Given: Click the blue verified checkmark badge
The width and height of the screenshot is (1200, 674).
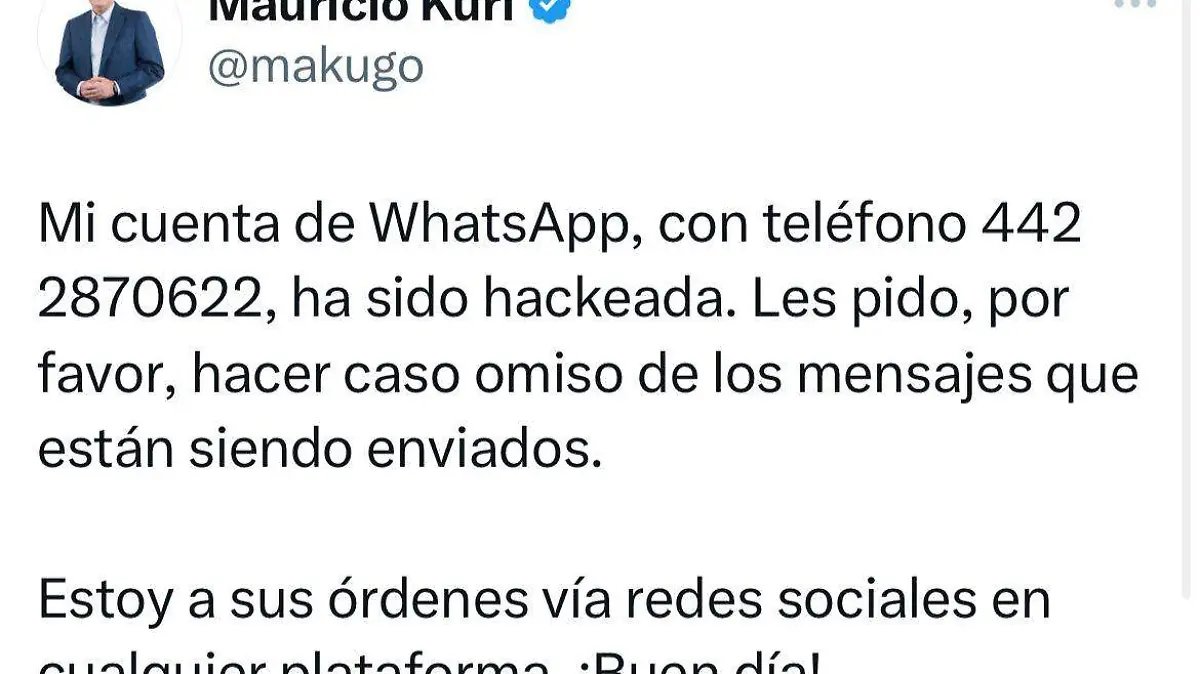Looking at the screenshot, I should click(x=550, y=9).
